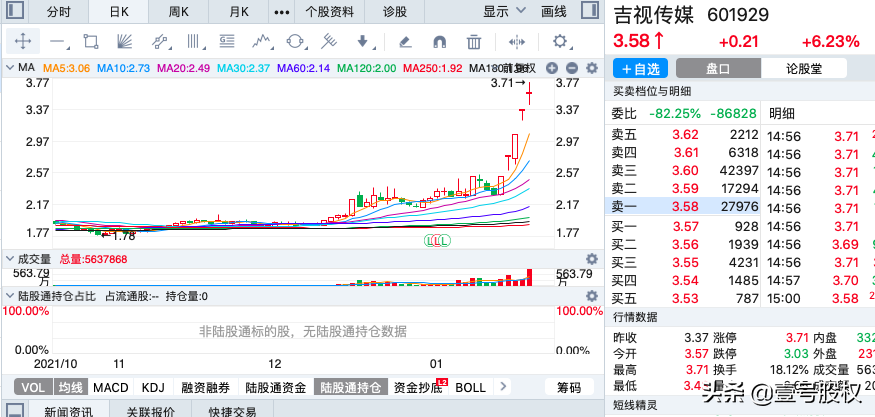Click the horizontal stretch chart icon
Image resolution: width=875 pixels, height=417 pixels.
pyautogui.click(x=517, y=41)
